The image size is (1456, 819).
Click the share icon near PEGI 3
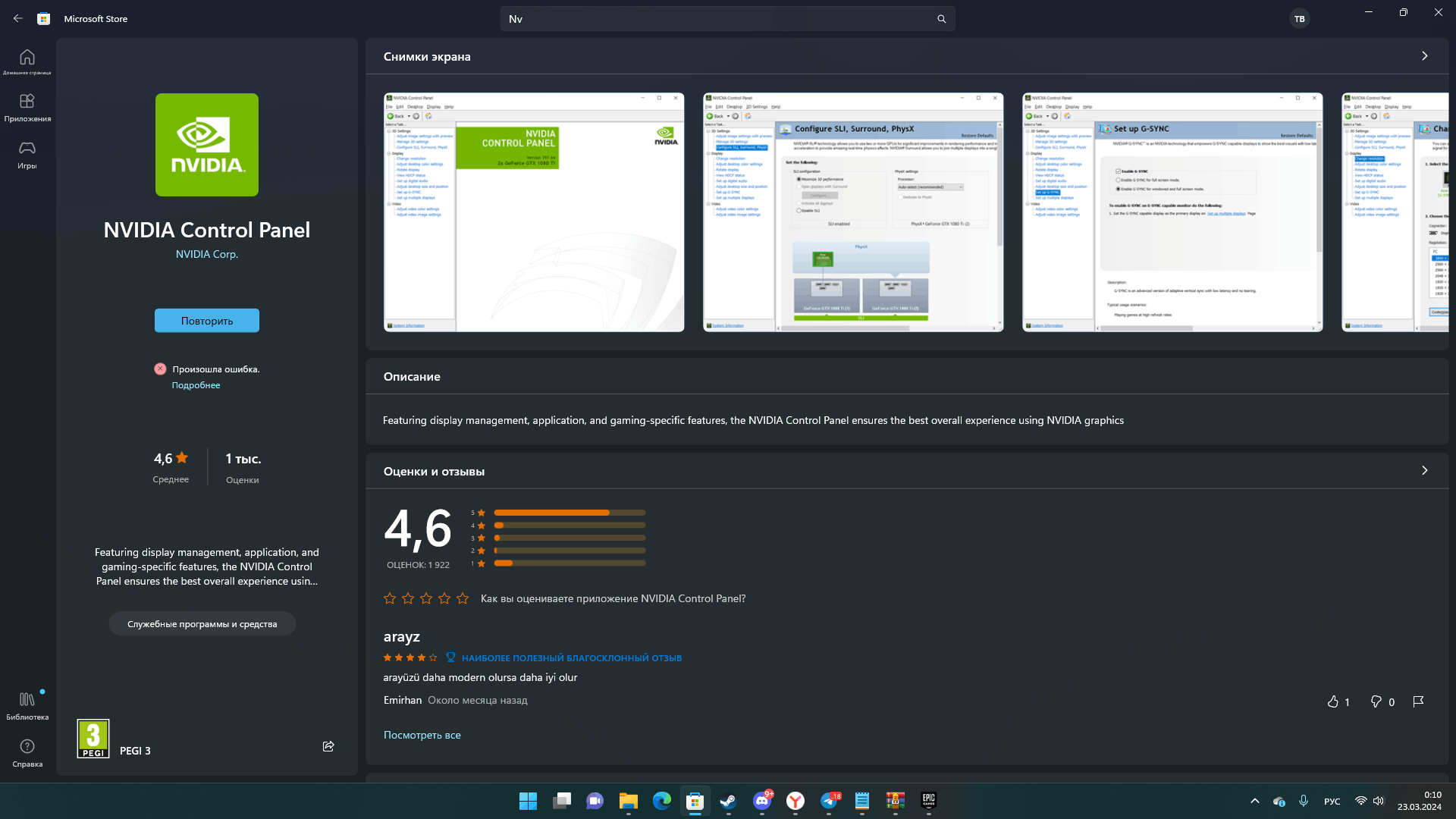[x=328, y=746]
